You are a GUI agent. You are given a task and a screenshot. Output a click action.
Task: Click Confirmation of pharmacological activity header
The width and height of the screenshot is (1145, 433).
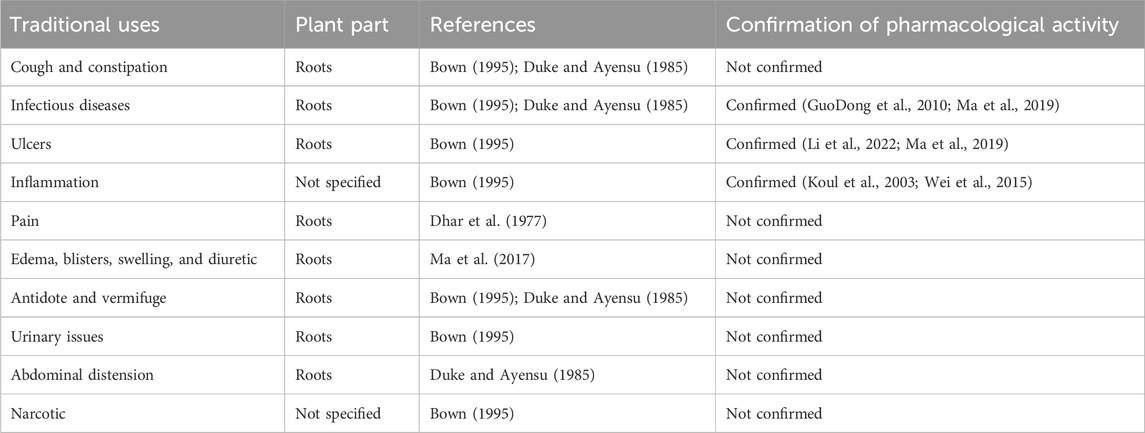tap(922, 24)
